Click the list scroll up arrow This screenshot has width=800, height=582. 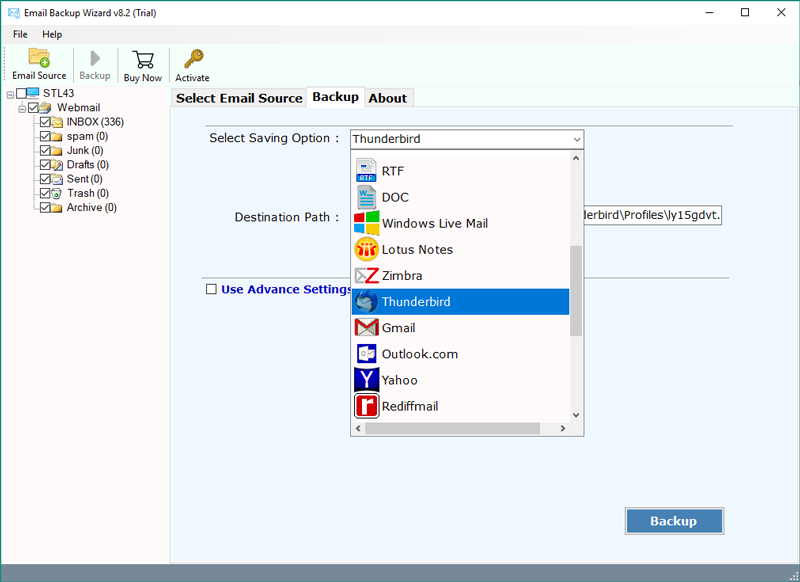pos(576,159)
